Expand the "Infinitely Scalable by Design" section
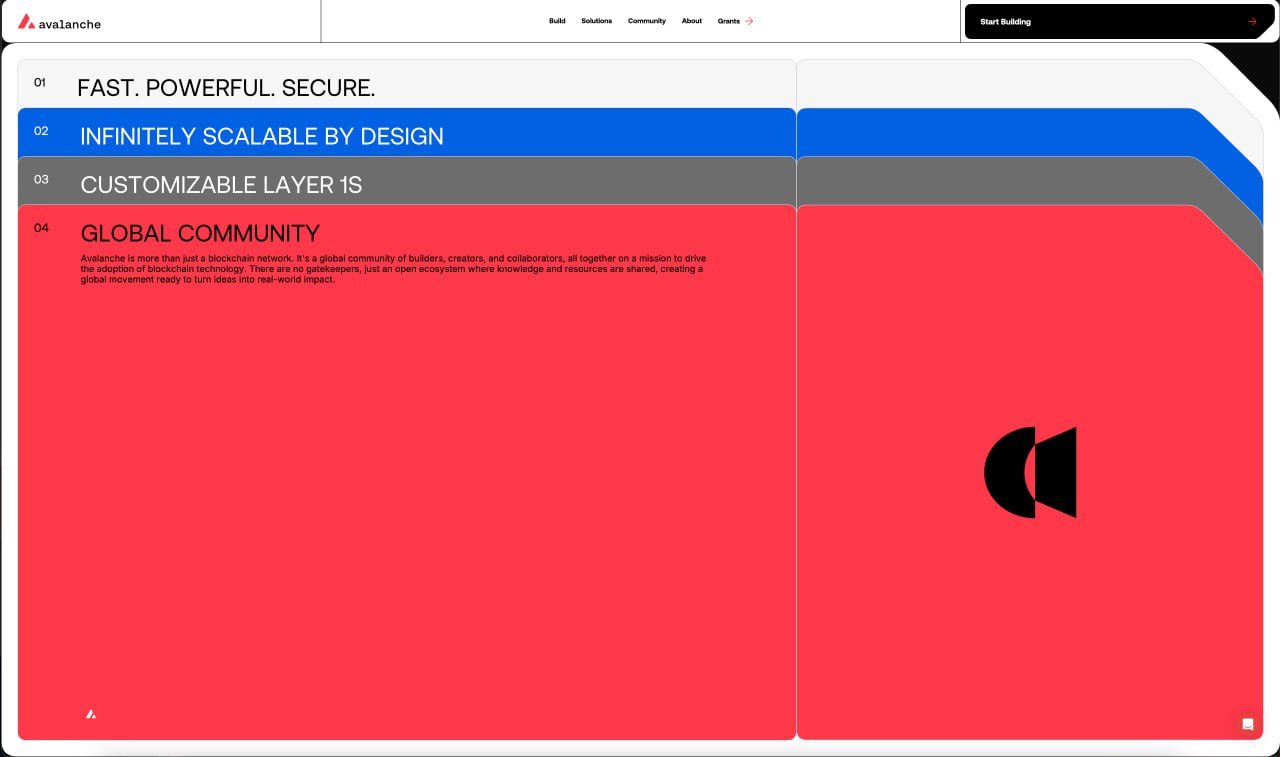The image size is (1280, 757). tap(262, 136)
